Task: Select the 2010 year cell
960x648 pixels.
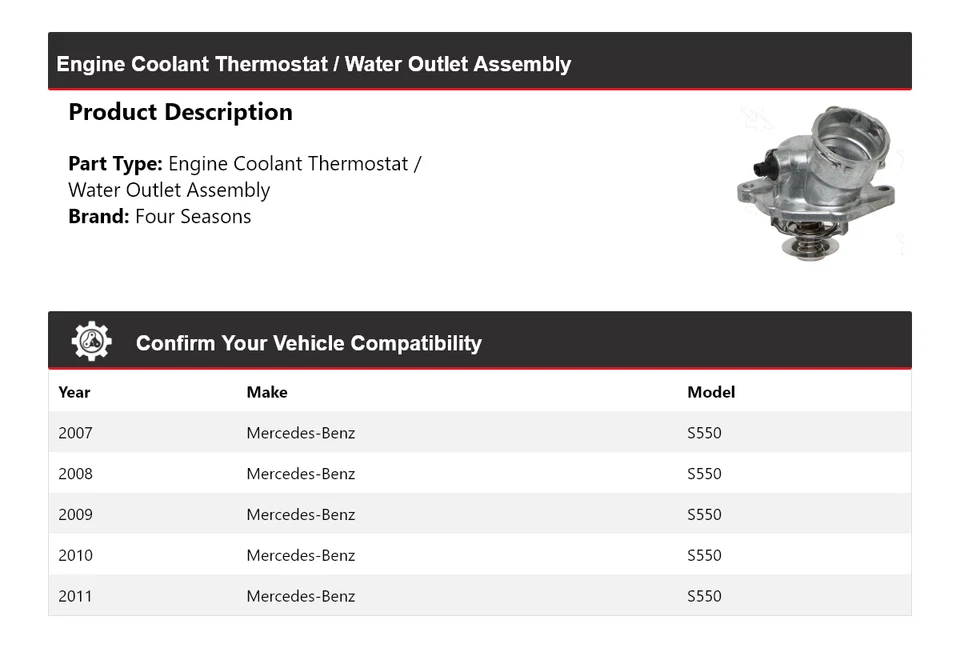Action: [75, 555]
